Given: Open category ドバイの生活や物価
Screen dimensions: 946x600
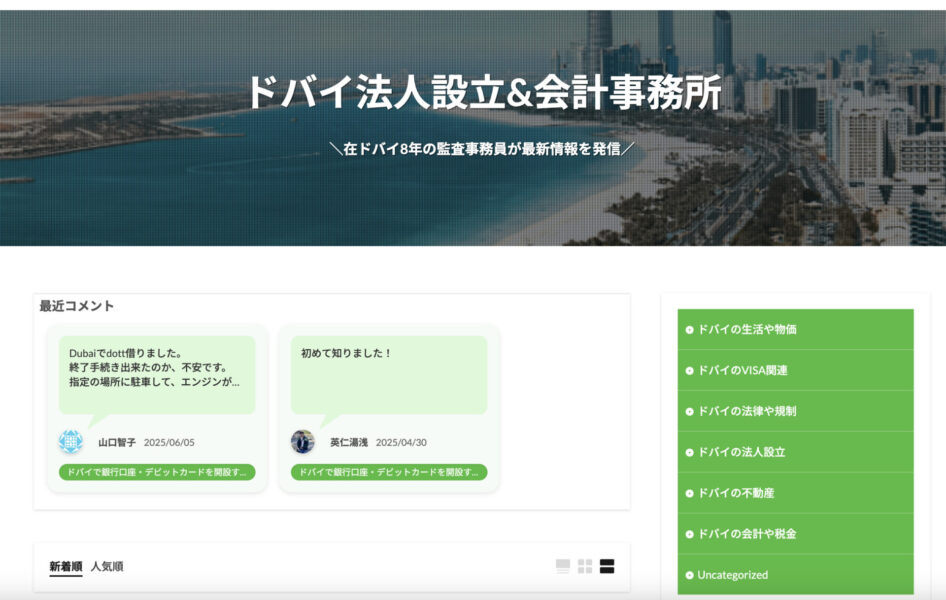Looking at the screenshot, I should pos(795,329).
